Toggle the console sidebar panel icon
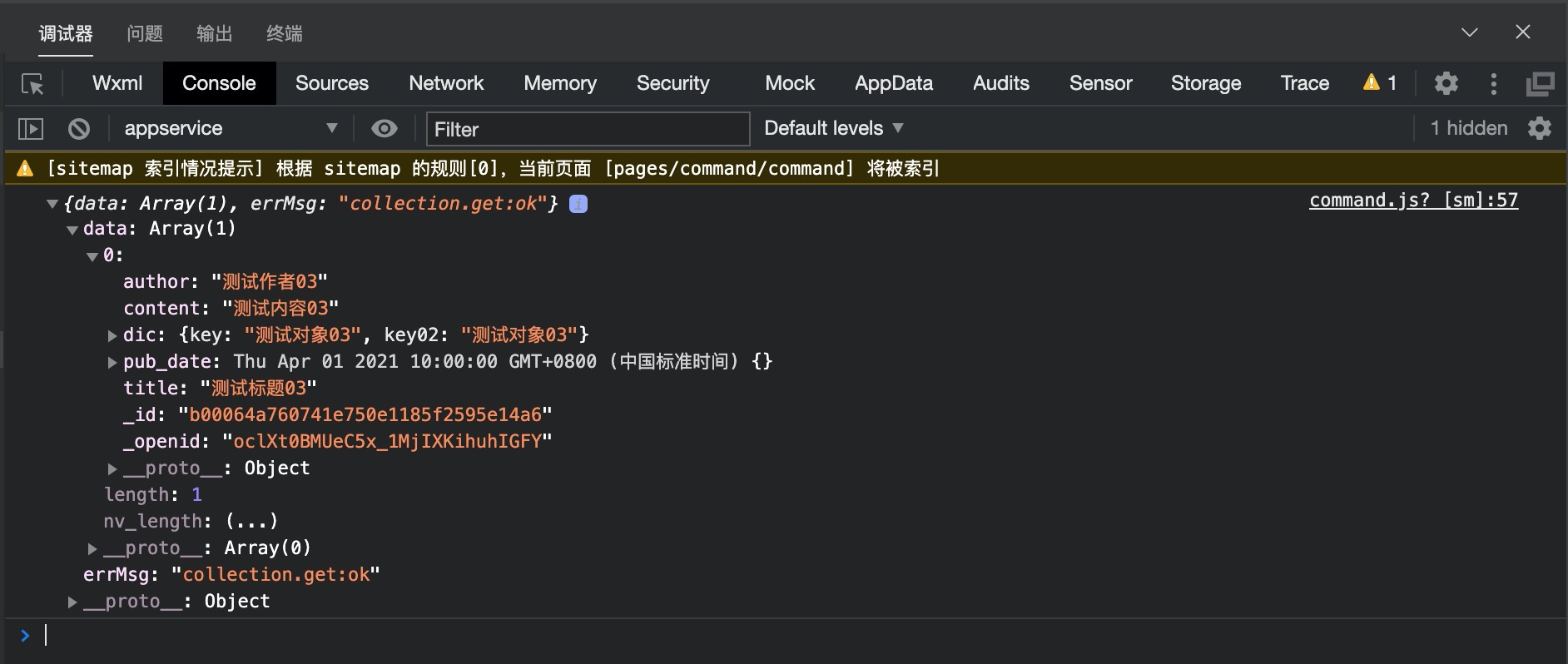 [x=31, y=129]
